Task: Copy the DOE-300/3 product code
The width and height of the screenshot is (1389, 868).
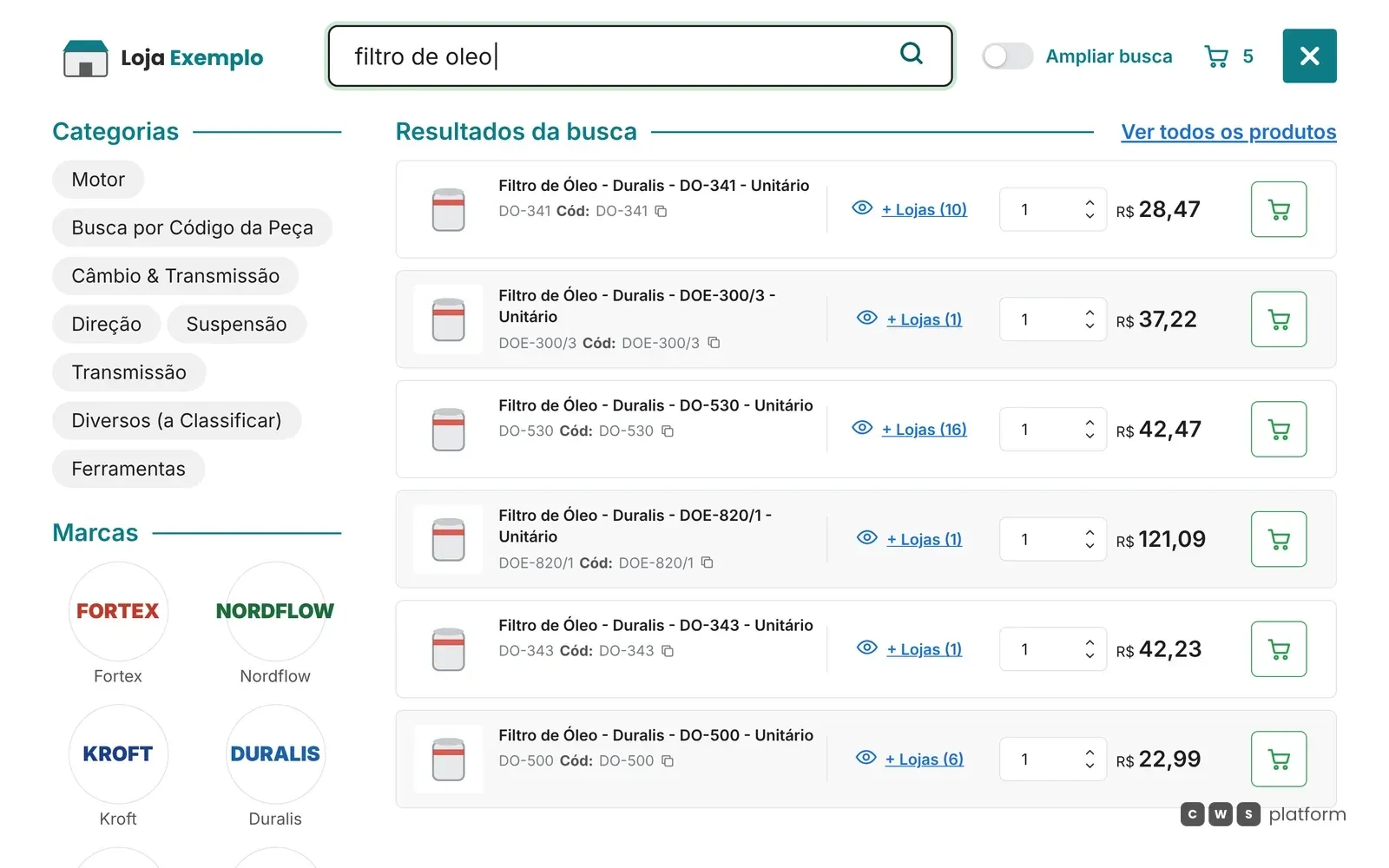Action: click(714, 343)
